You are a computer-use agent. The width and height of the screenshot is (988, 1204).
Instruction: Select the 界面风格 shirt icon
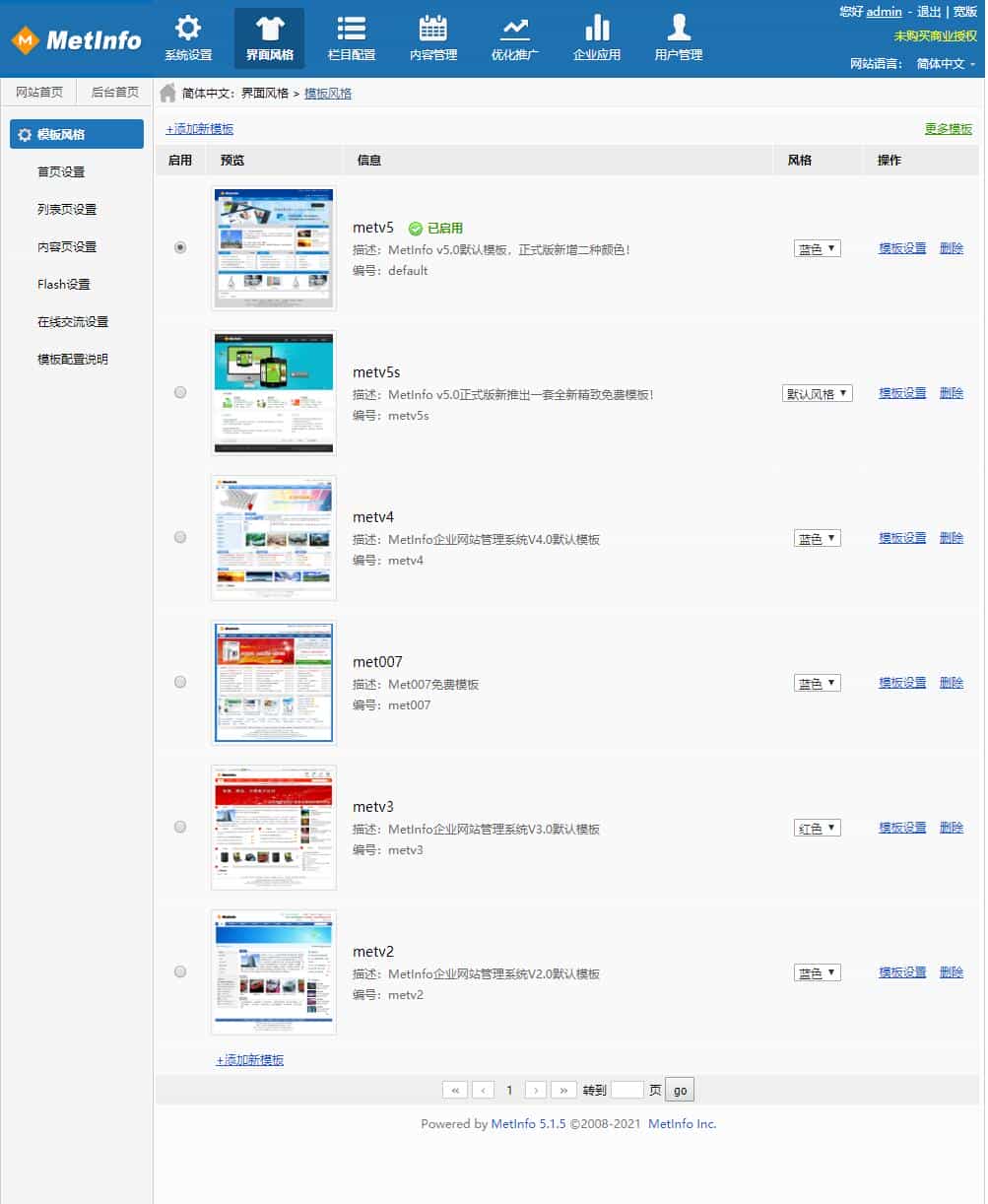point(269,28)
